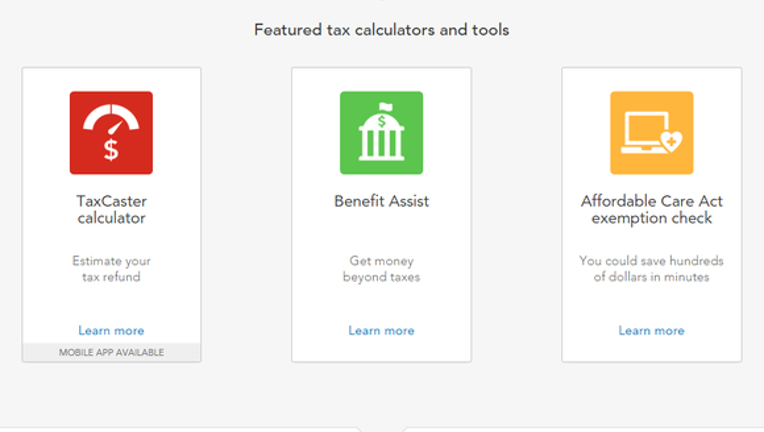
Task: Open the red TaxCaster gauge icon
Action: 111,132
